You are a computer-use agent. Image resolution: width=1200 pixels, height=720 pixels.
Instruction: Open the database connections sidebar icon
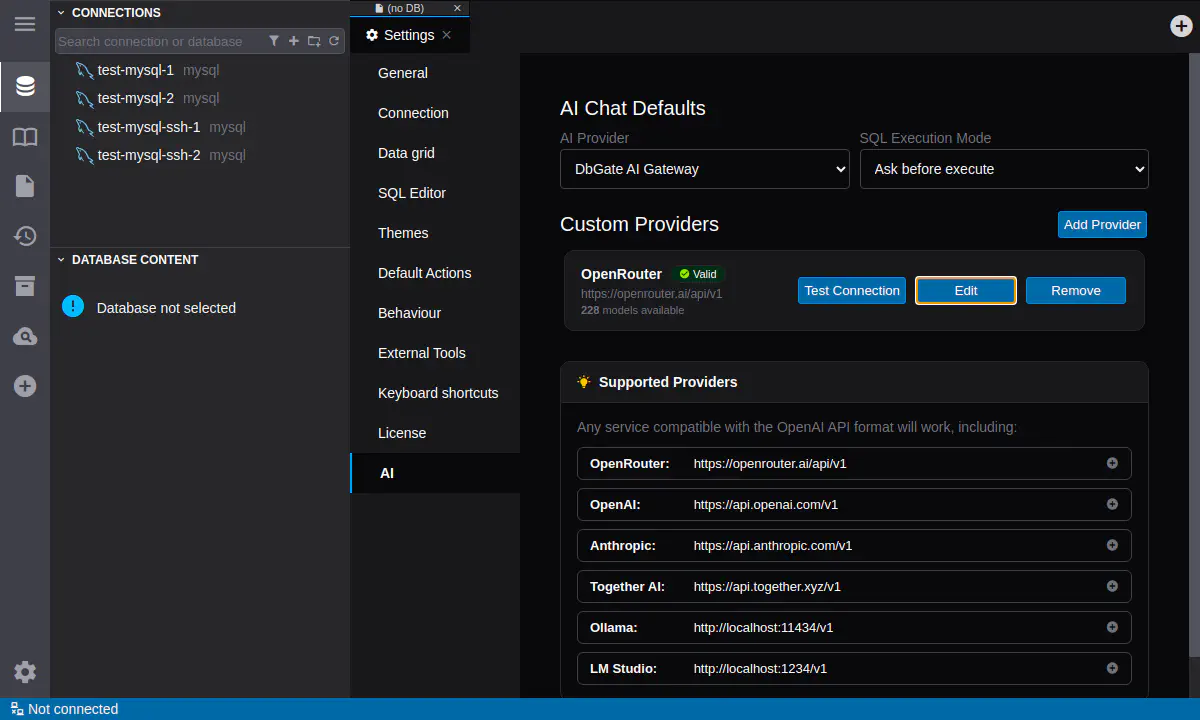pyautogui.click(x=25, y=86)
